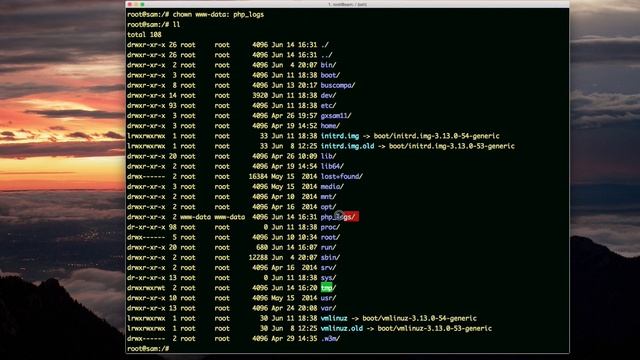Select the 'lib64/' directory name
640x360 pixels.
(332, 166)
